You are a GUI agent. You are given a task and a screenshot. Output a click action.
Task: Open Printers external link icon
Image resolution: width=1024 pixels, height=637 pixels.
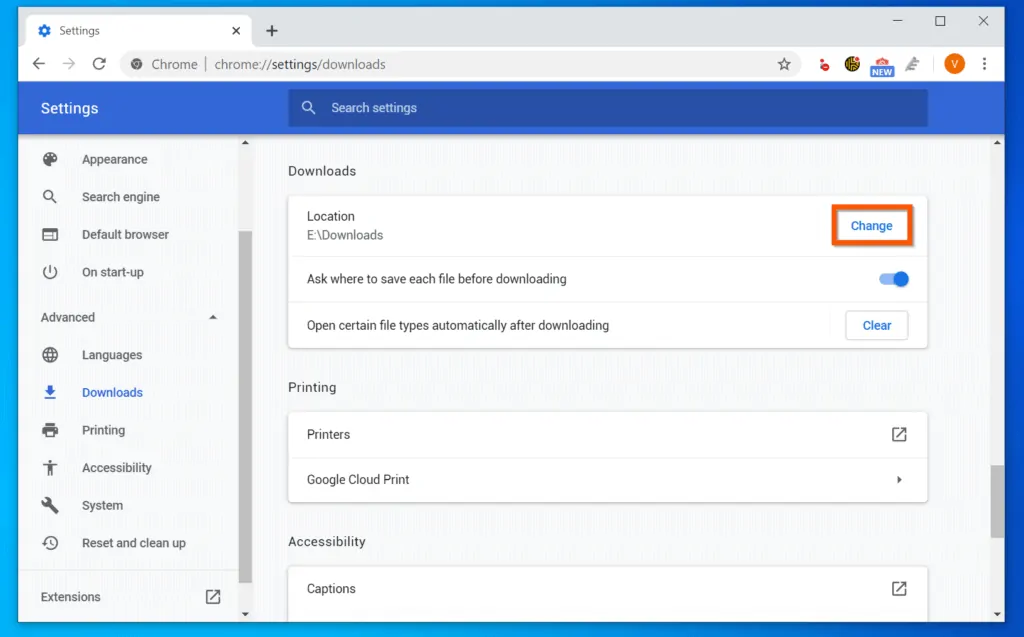click(898, 434)
